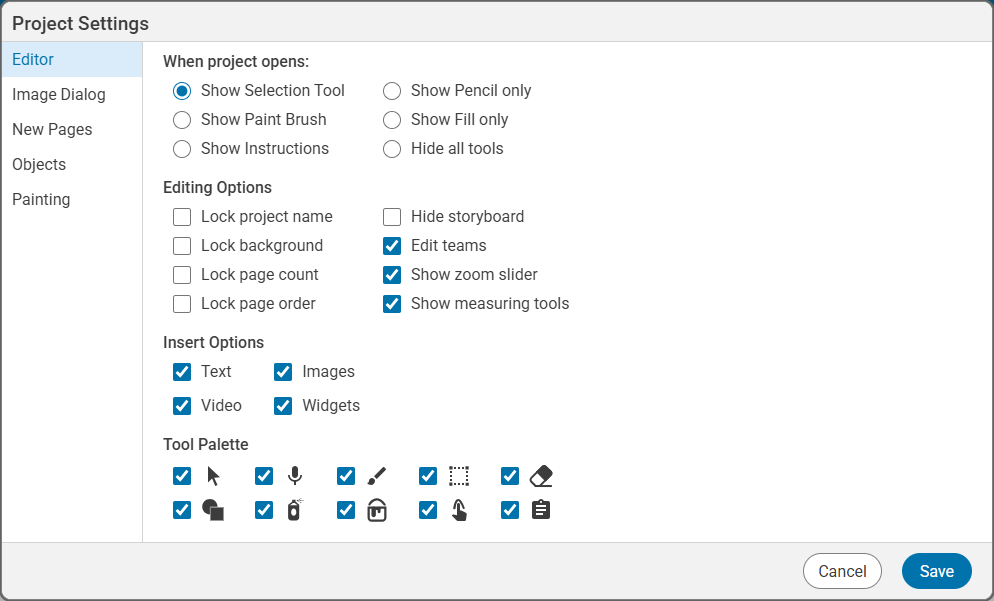Click the dotted marquee selection icon

click(x=459, y=476)
